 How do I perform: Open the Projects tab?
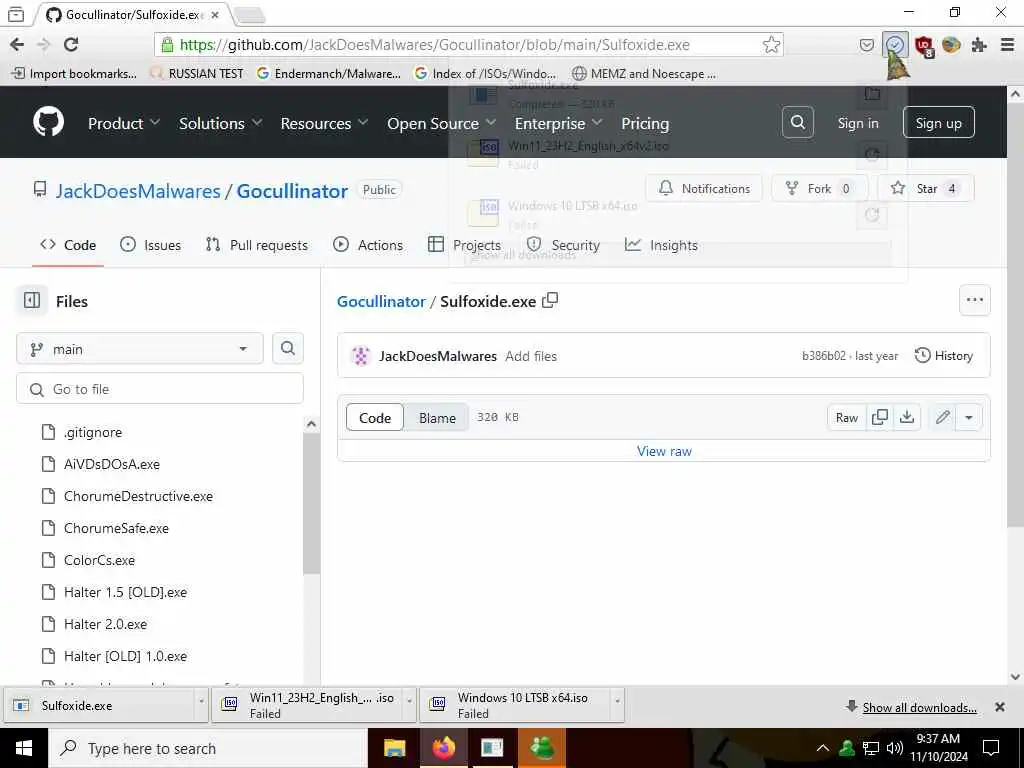(x=464, y=245)
